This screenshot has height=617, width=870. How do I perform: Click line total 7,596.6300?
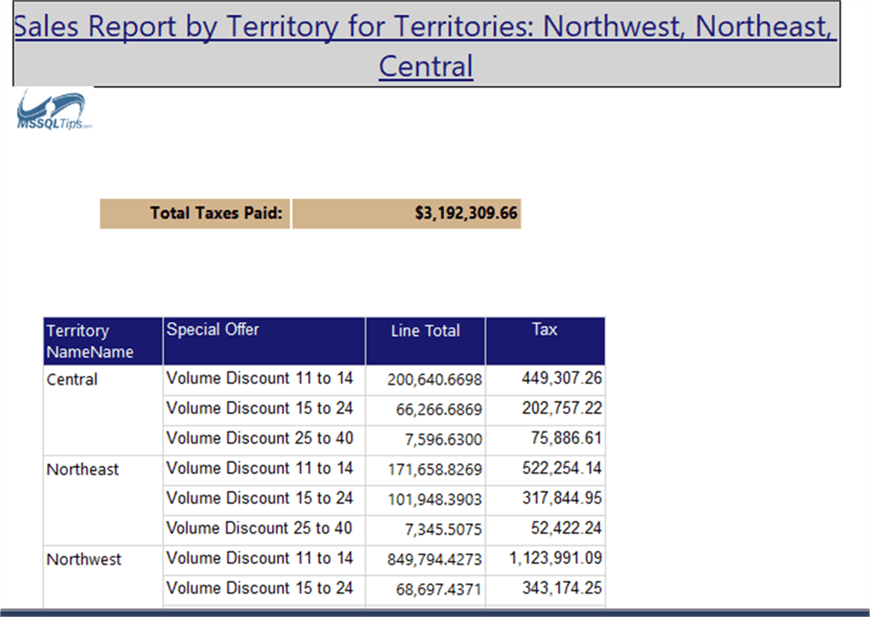[426, 440]
